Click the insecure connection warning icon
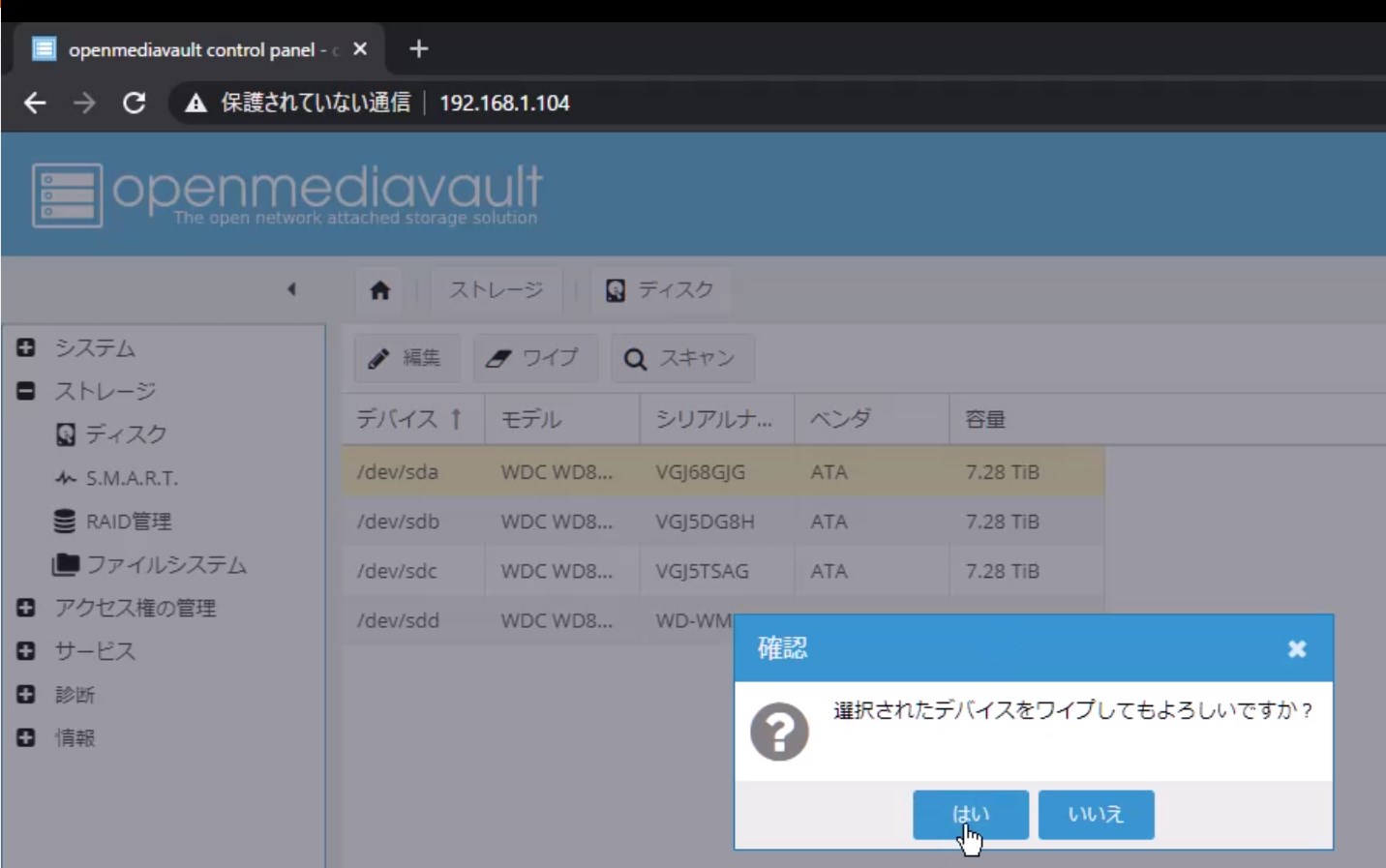This screenshot has height=868, width=1386. coord(196,103)
